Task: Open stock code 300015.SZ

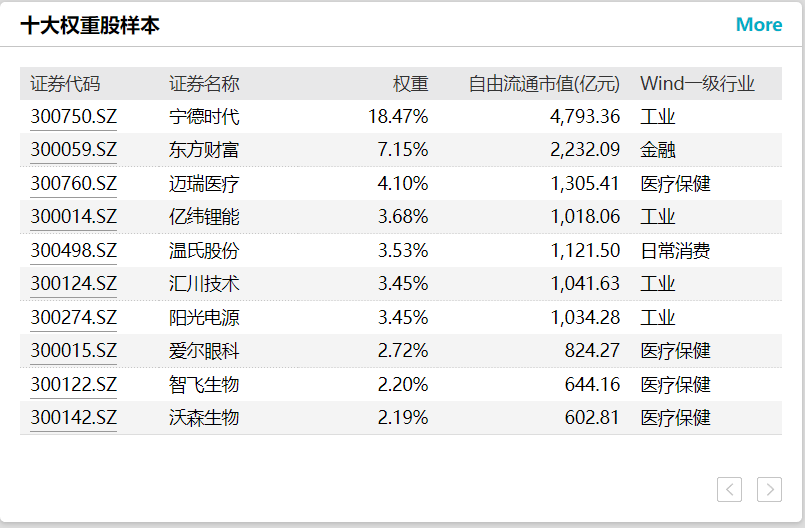Action: (73, 351)
